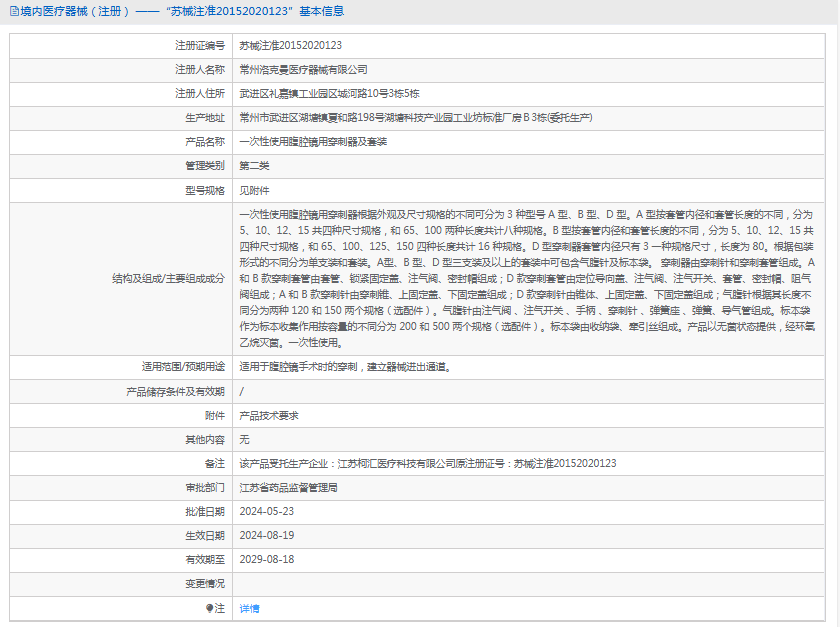Viewport: 840px width, 627px height.
Task: Click effective date 2024-08-19
Action: pyautogui.click(x=267, y=536)
